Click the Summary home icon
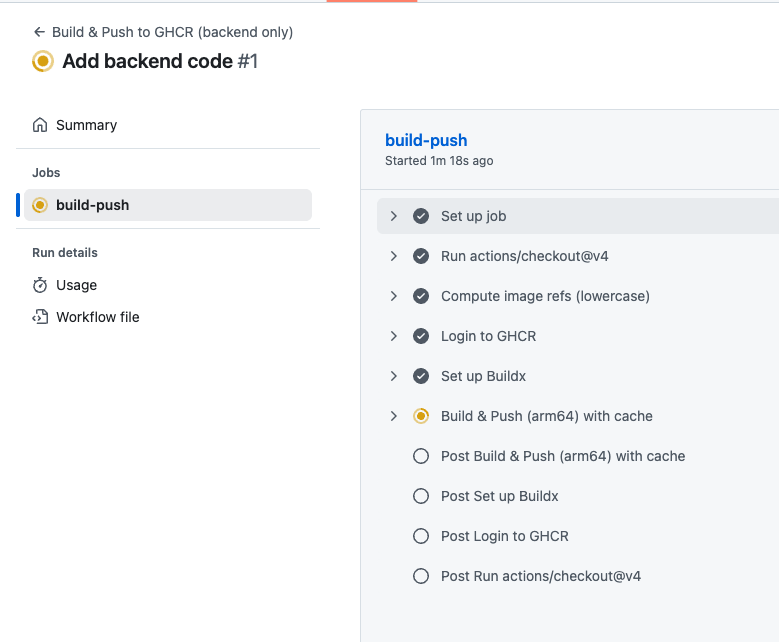This screenshot has height=642, width=779. (x=40, y=125)
